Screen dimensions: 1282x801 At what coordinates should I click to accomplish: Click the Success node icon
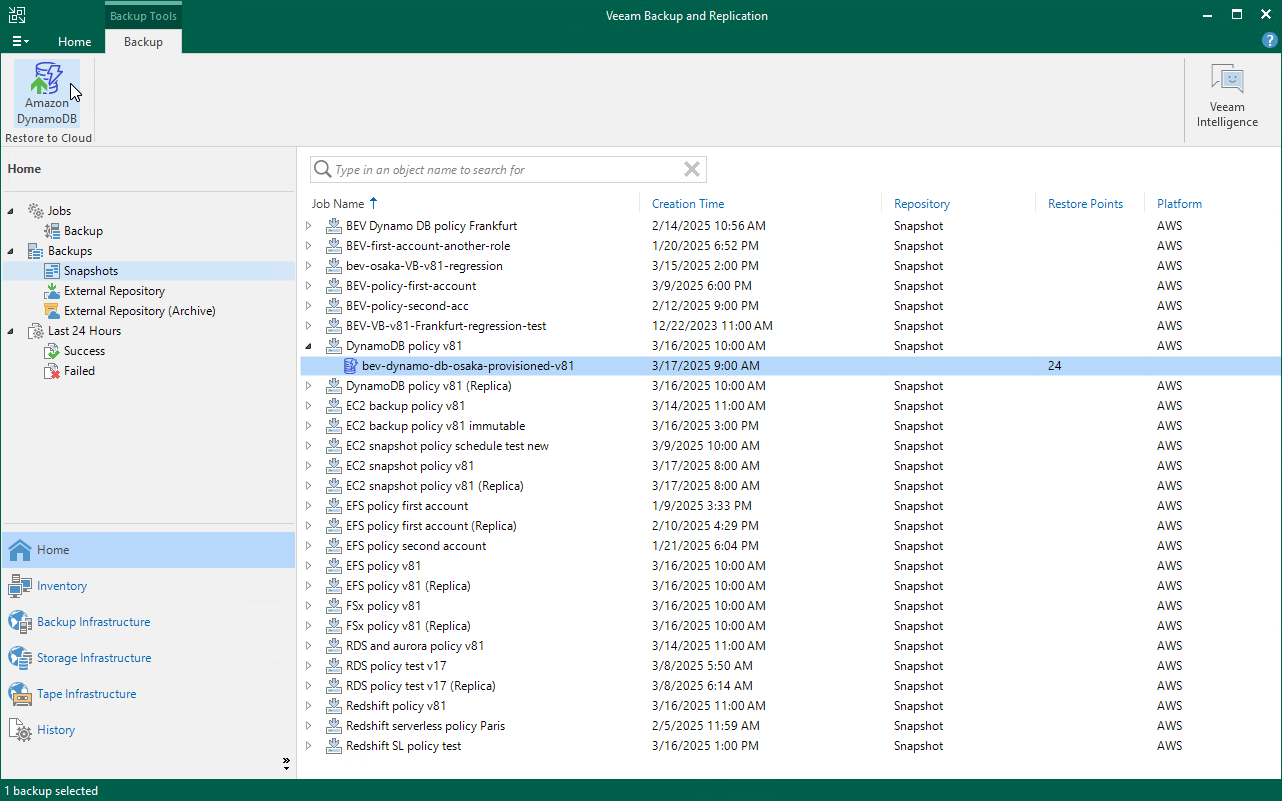pos(52,351)
